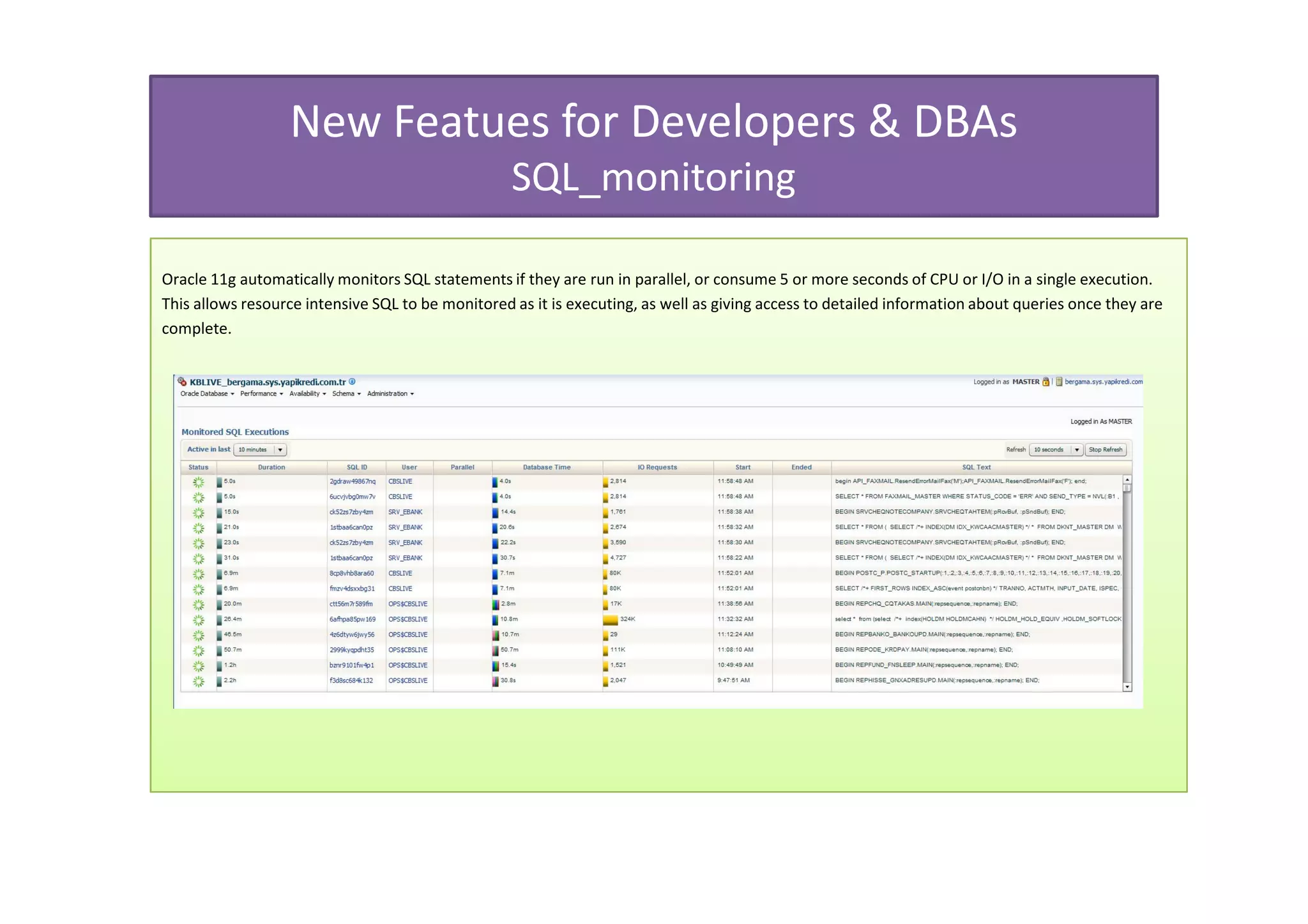This screenshot has width=1308, height=924.
Task: Click the database target status icon beside KBLIVE
Action: point(182,382)
